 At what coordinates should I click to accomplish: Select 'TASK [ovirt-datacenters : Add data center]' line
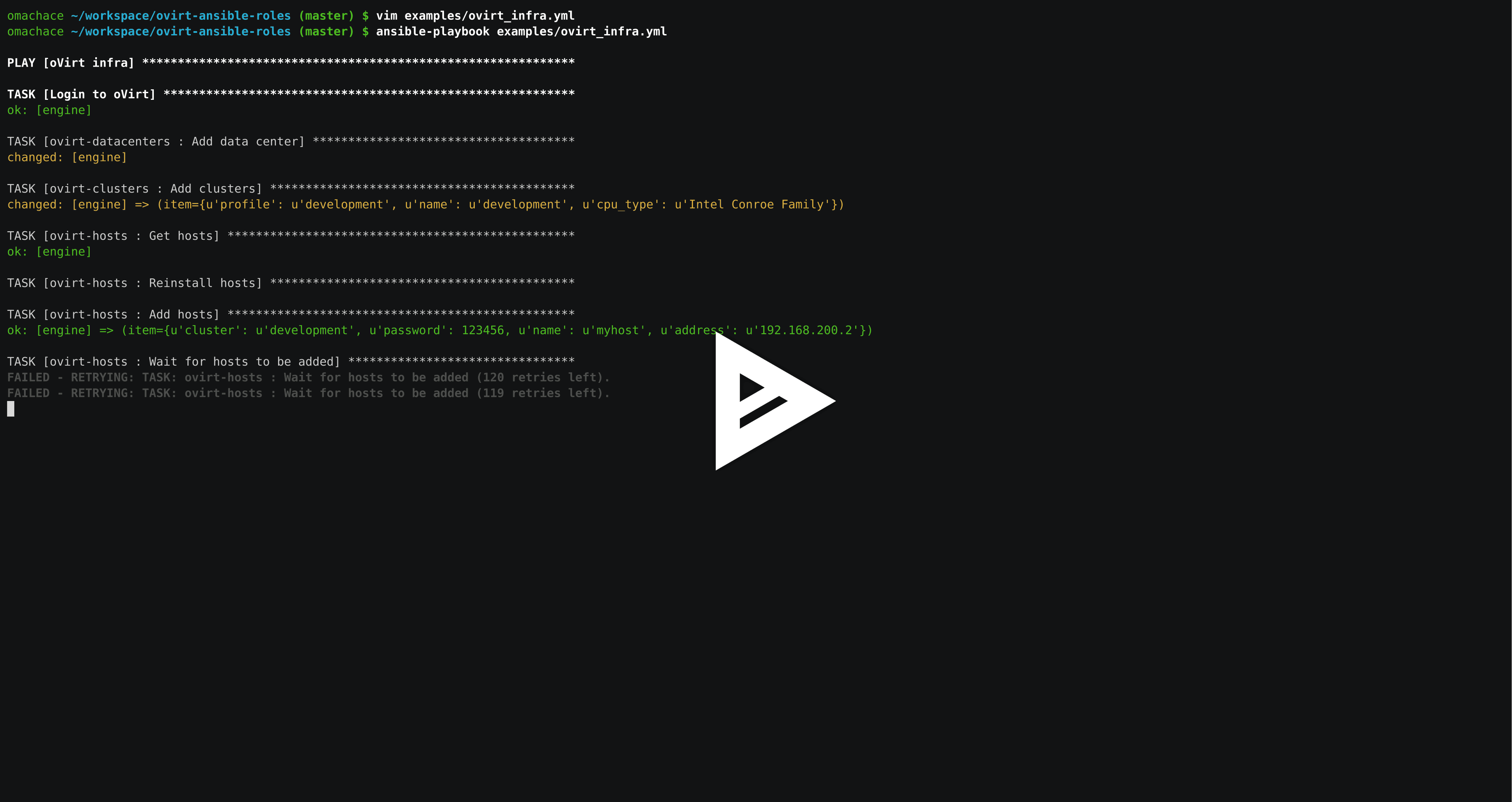pos(291,142)
